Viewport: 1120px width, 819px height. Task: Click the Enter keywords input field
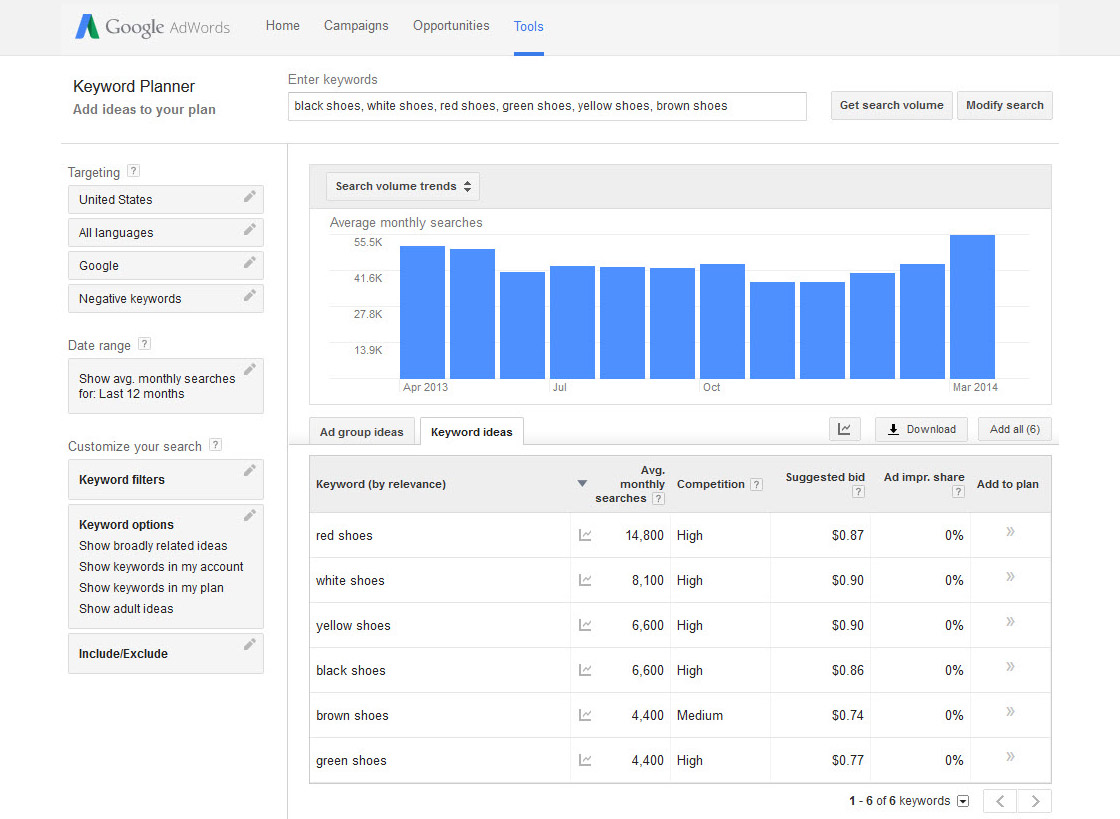coord(547,106)
